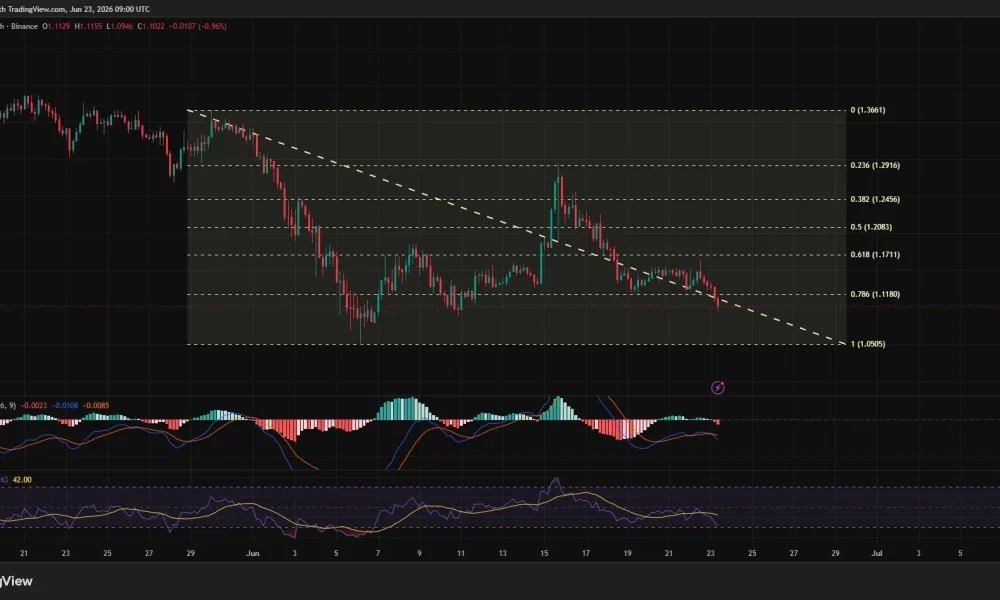Screen dimensions: 1000x600
Task: Select the '0.236 (1.2916)' Fibonacci label
Action: coord(875,165)
